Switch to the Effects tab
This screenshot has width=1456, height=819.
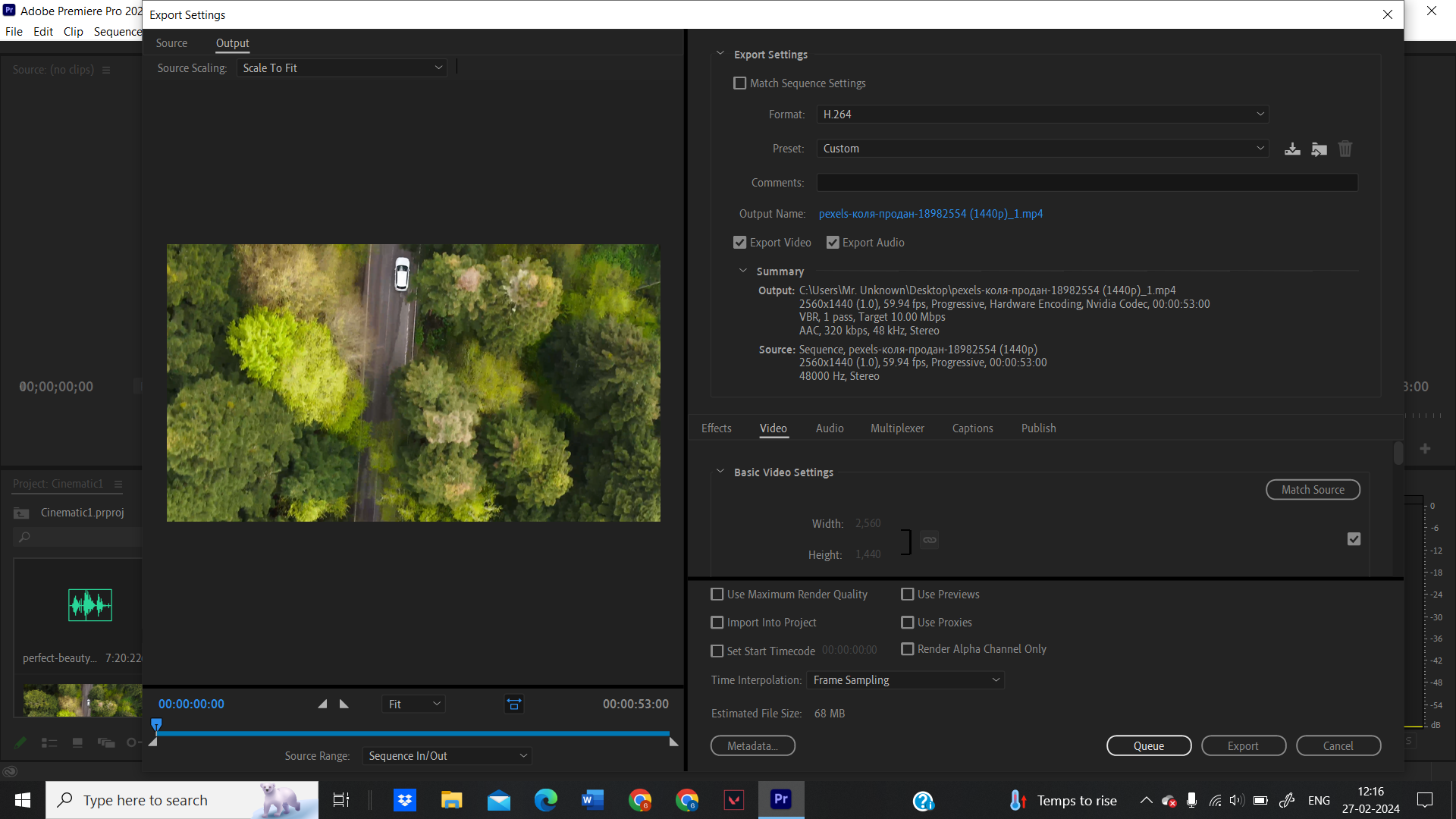point(716,428)
